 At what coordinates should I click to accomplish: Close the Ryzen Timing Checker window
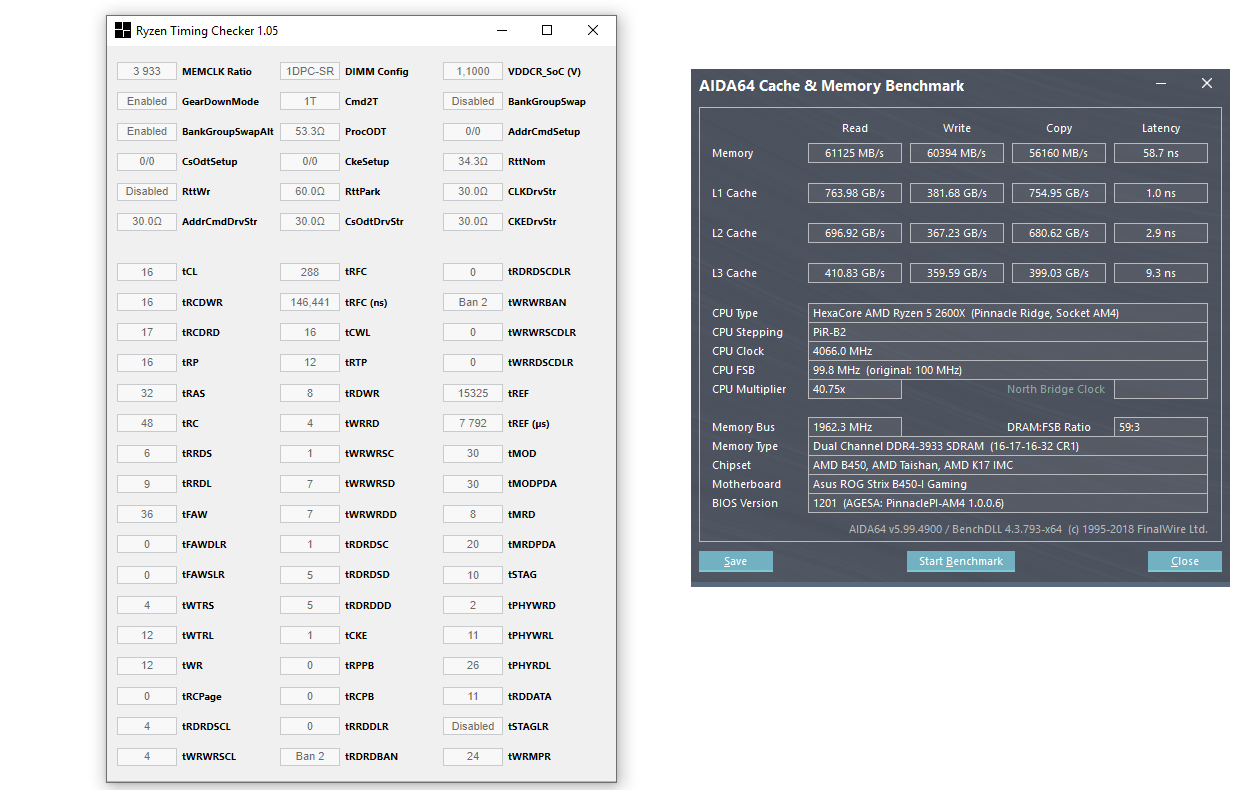point(593,30)
